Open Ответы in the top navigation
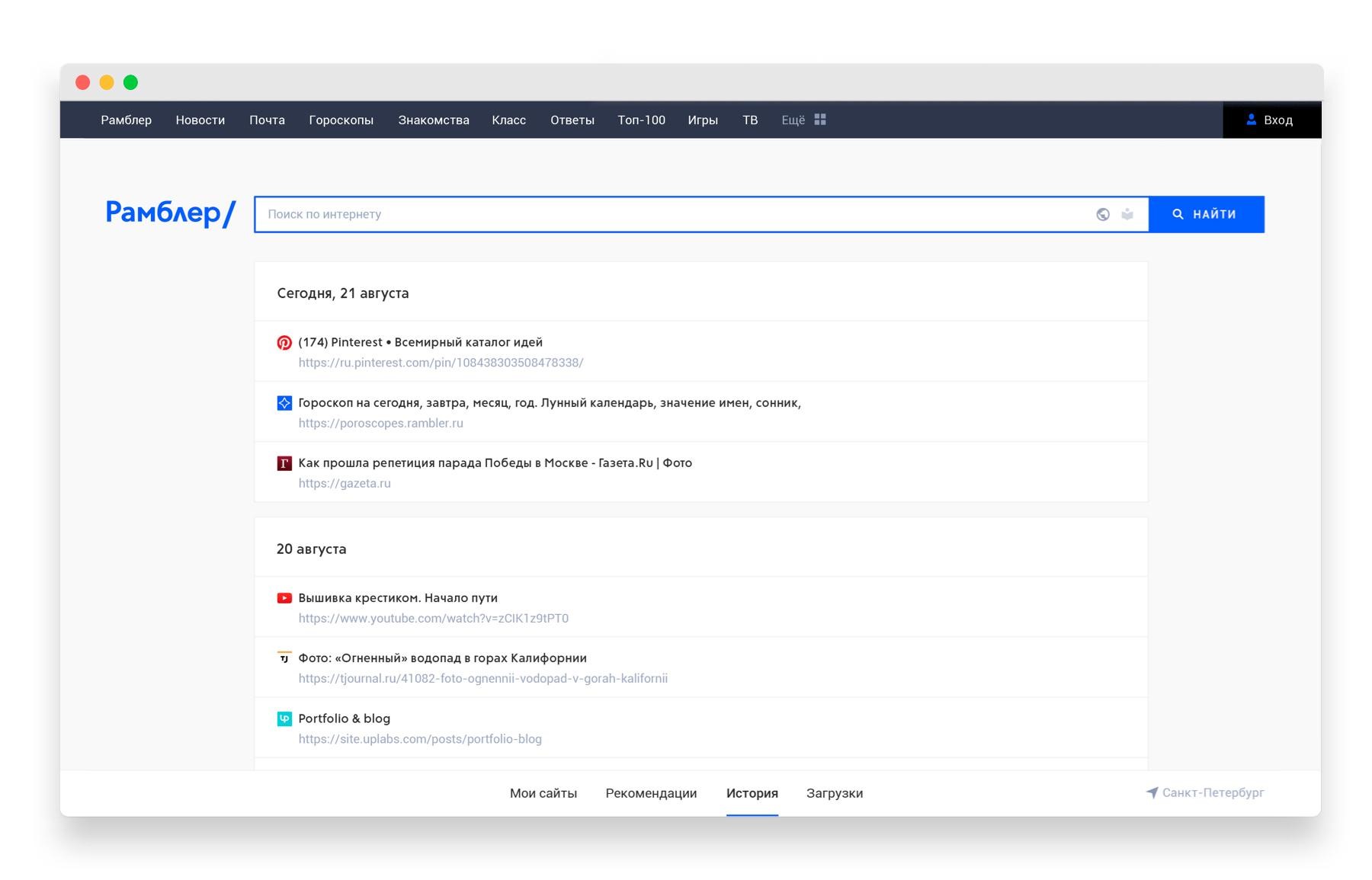This screenshot has height=880, width=1372. pyautogui.click(x=572, y=120)
